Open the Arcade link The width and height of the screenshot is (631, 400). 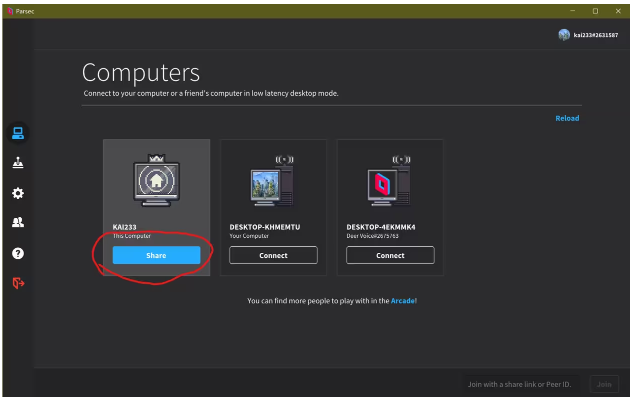click(402, 301)
